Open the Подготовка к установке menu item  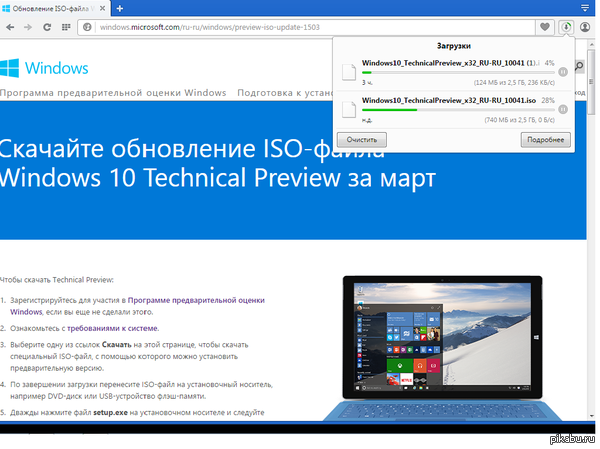[285, 93]
